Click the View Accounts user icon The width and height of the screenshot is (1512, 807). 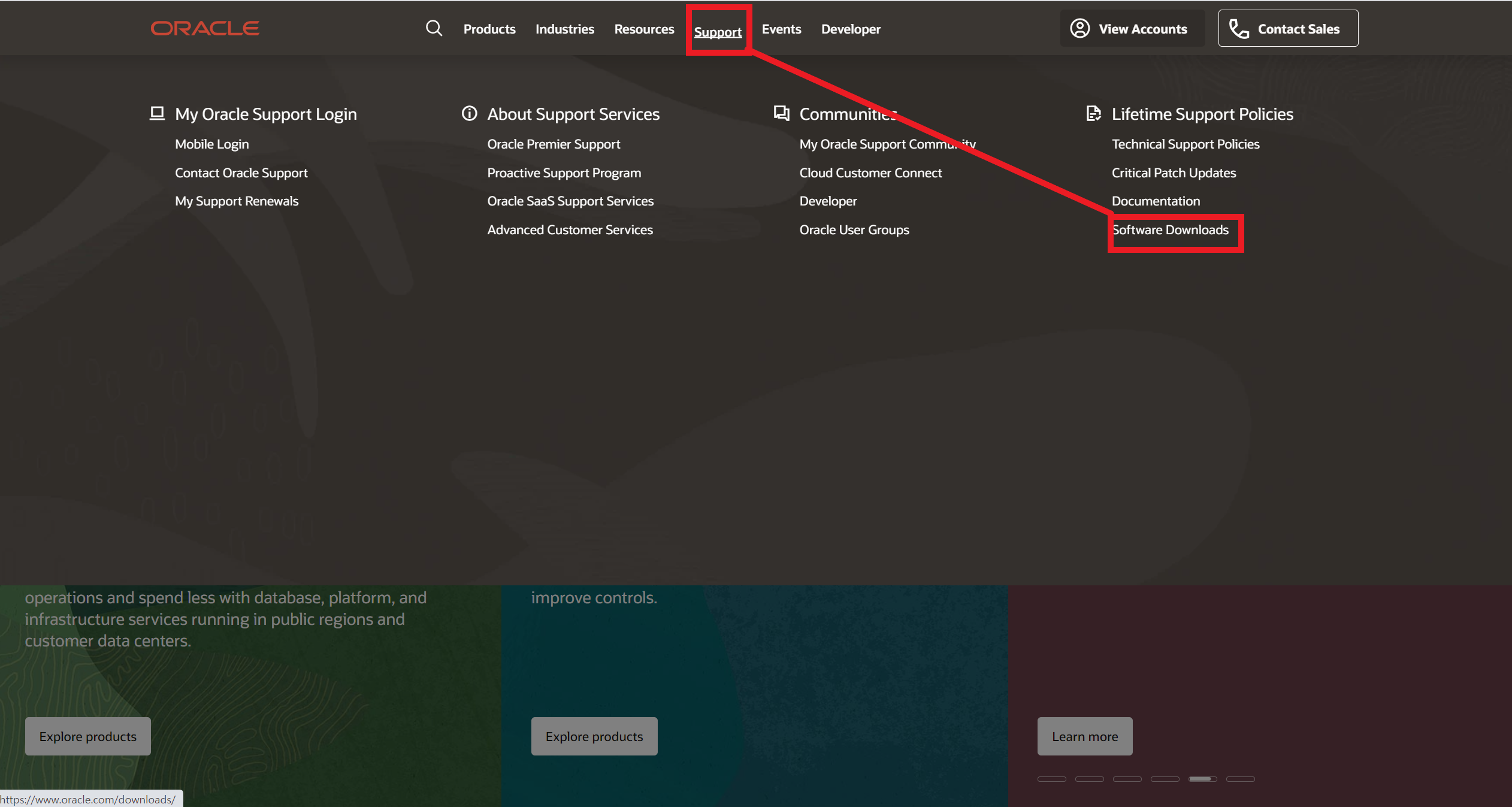pos(1079,28)
